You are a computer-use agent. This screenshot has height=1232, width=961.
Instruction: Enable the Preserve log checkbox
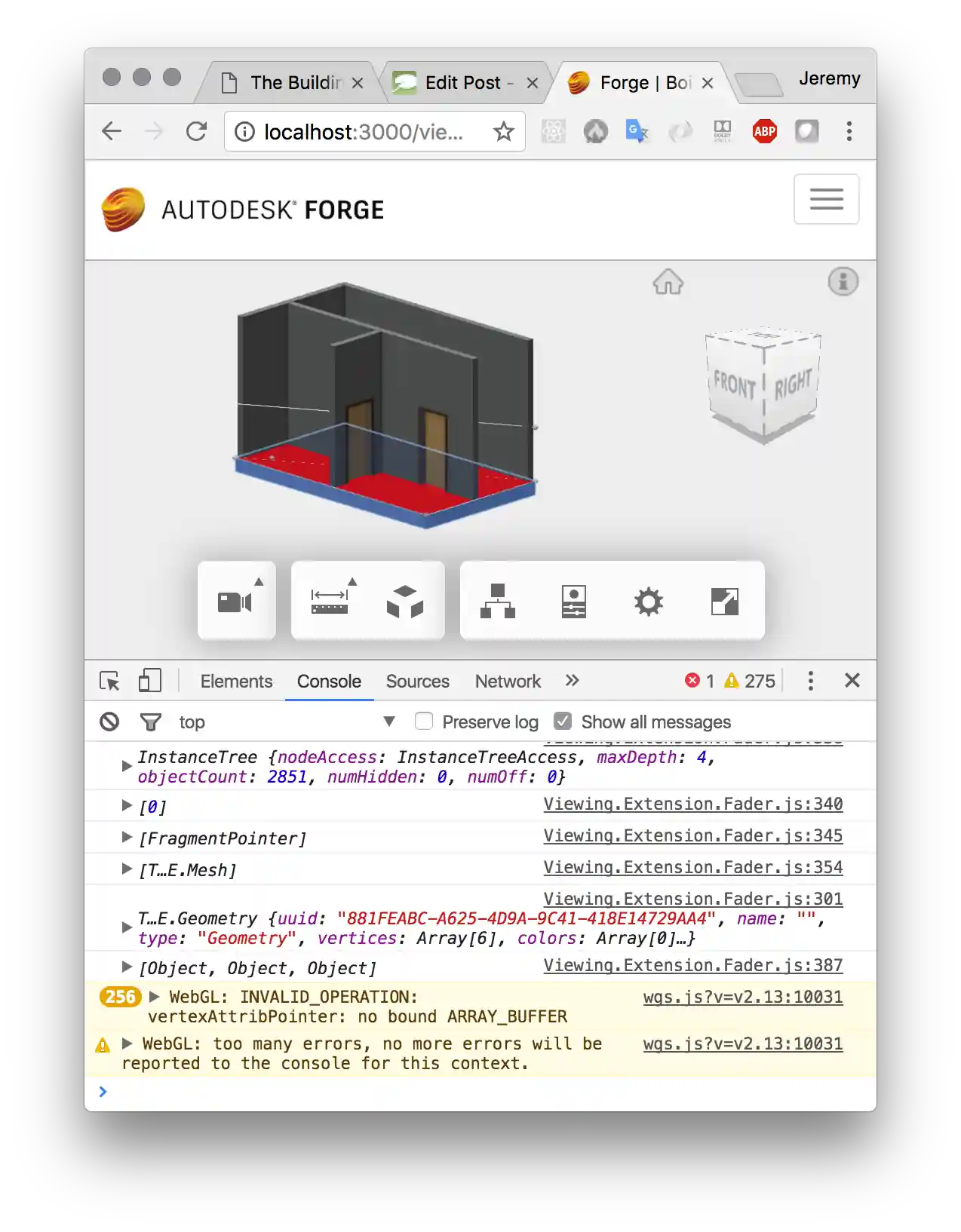424,722
